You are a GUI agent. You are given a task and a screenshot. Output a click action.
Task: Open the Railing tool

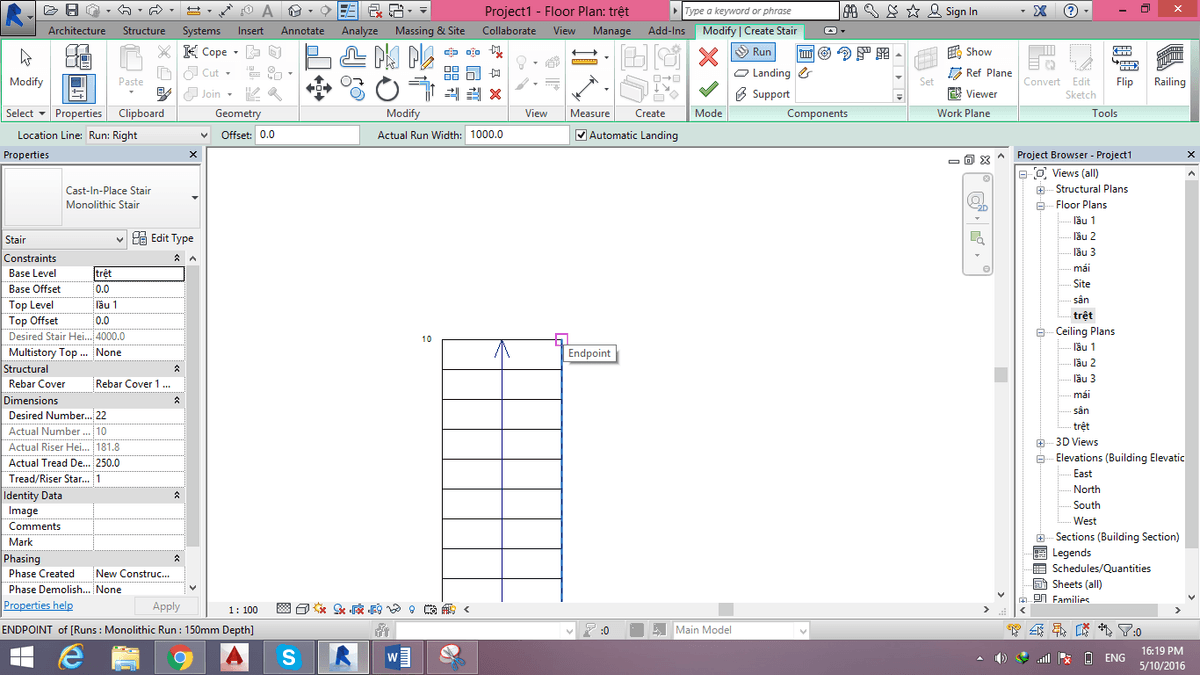click(1169, 66)
